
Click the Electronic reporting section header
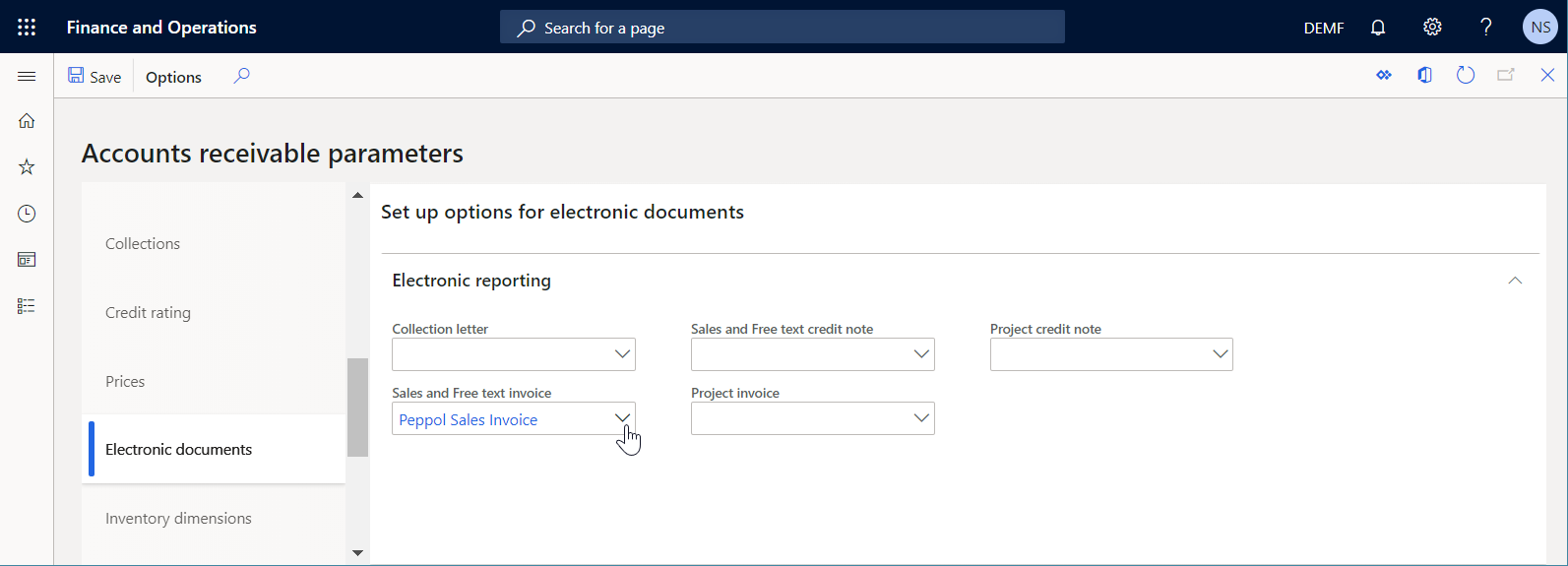click(471, 281)
